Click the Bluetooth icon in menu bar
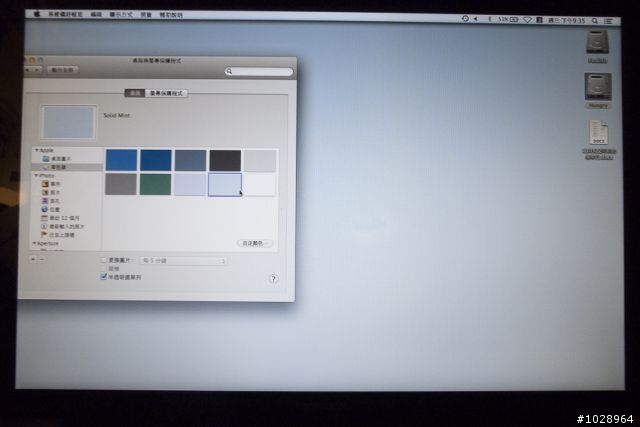 point(489,19)
